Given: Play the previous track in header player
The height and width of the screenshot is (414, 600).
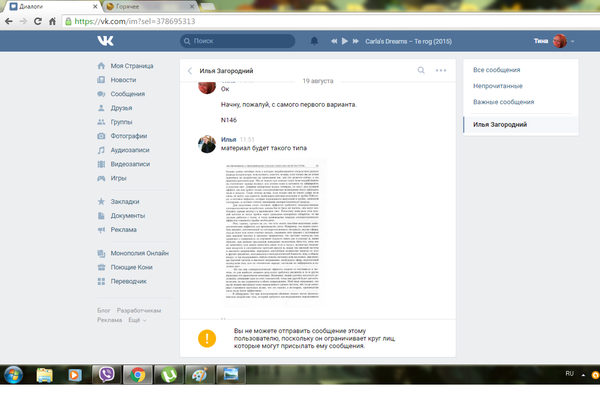Looking at the screenshot, I should click(x=333, y=42).
